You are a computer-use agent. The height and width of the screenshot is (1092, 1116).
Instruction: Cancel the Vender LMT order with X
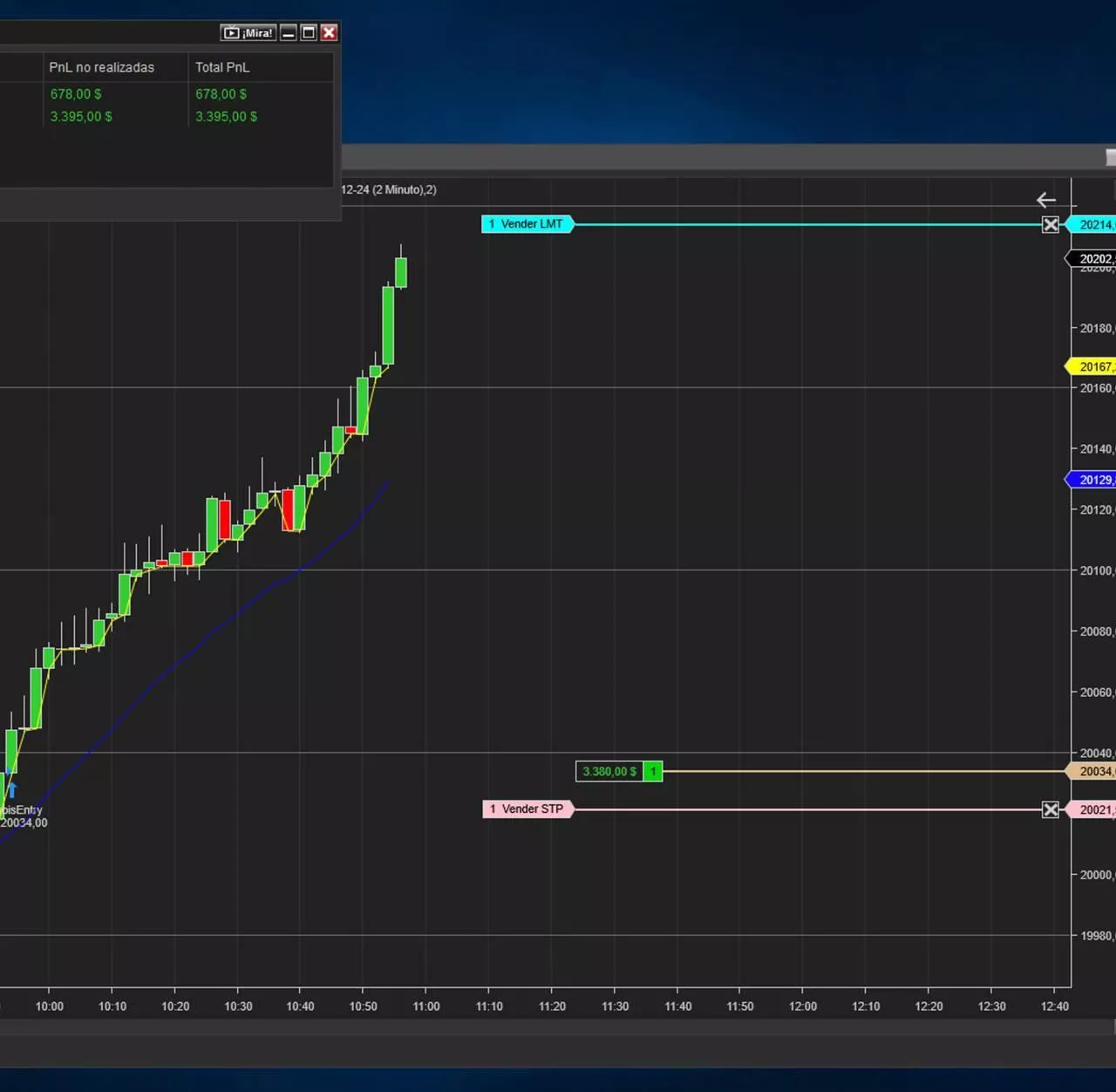click(x=1051, y=225)
